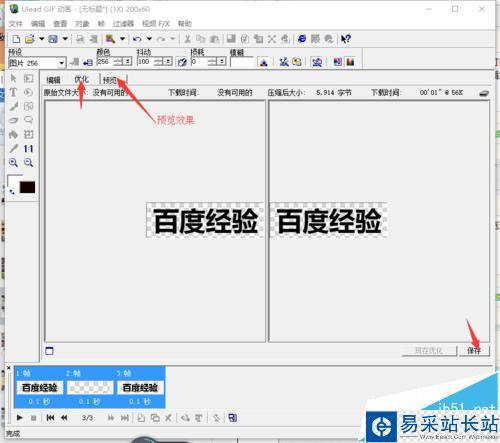Image resolution: width=500 pixels, height=443 pixels.
Task: Click the zoom in magnifier
Action: pyautogui.click(x=13, y=163)
